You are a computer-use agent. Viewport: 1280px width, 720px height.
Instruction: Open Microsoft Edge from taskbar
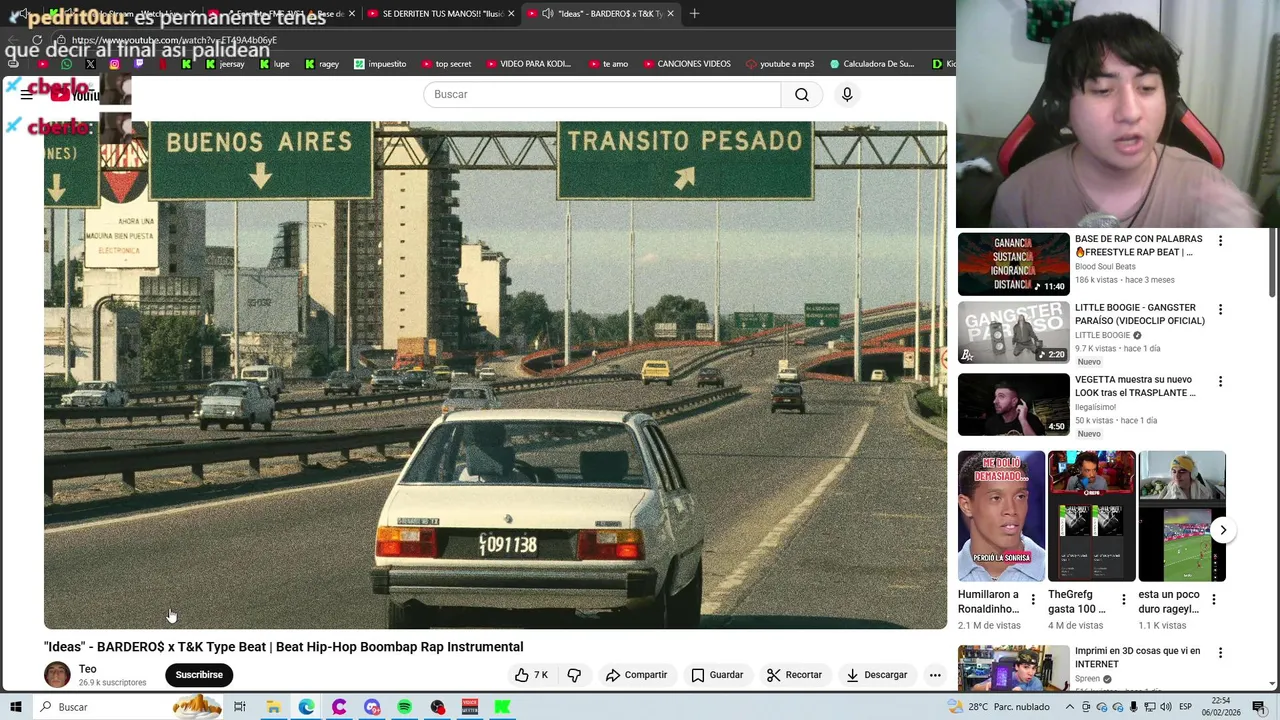pyautogui.click(x=306, y=707)
